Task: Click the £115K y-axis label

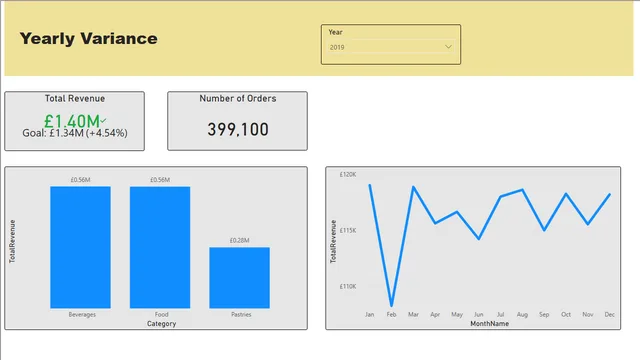Action: coord(348,230)
